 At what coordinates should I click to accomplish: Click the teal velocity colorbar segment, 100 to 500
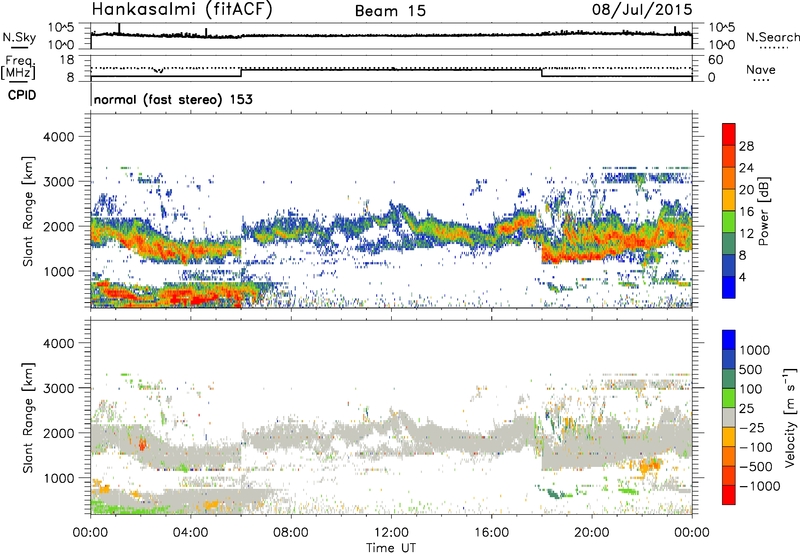click(729, 379)
